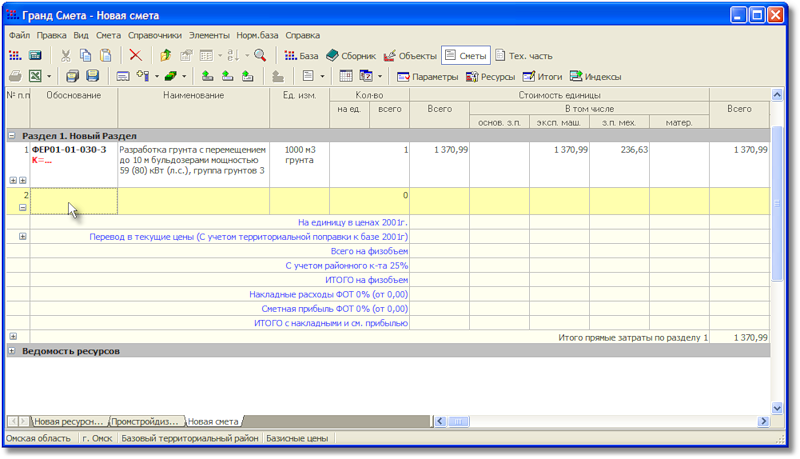Open dropdown arrow next to money icon
800x459 pixels.
(184, 77)
